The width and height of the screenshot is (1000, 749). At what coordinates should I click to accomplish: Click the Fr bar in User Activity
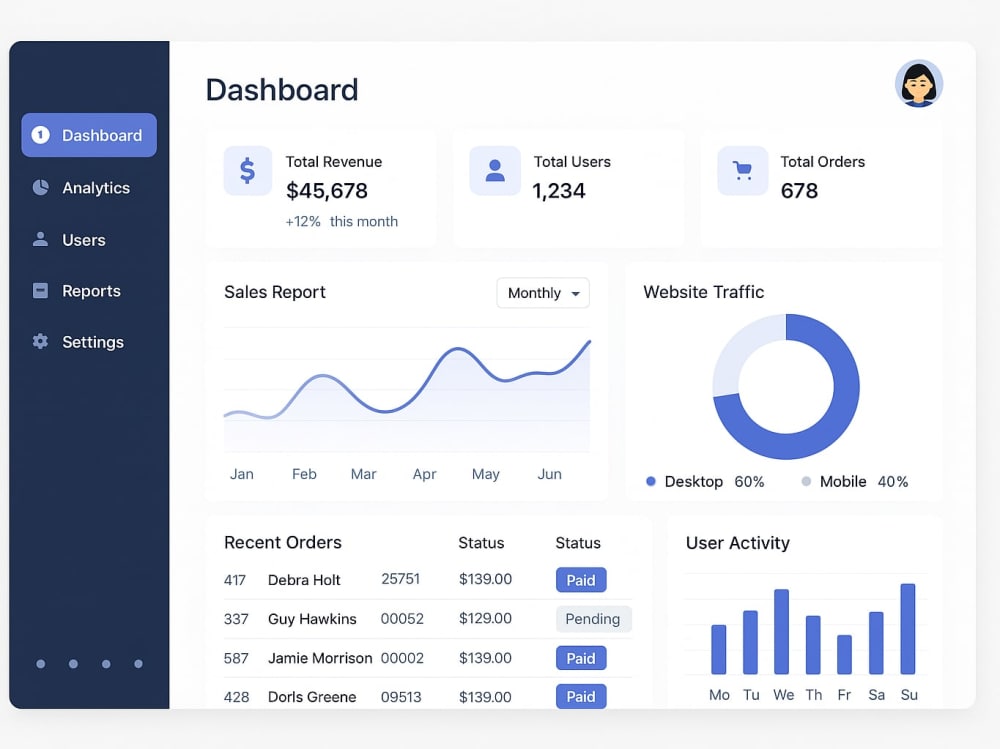(x=844, y=654)
